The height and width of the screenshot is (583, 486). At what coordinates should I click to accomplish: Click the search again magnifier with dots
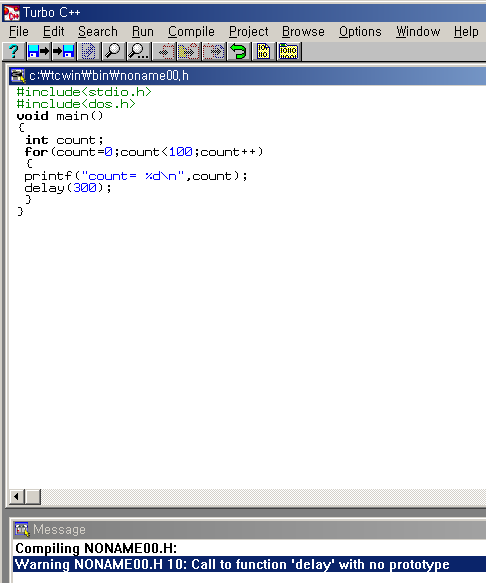(138, 51)
